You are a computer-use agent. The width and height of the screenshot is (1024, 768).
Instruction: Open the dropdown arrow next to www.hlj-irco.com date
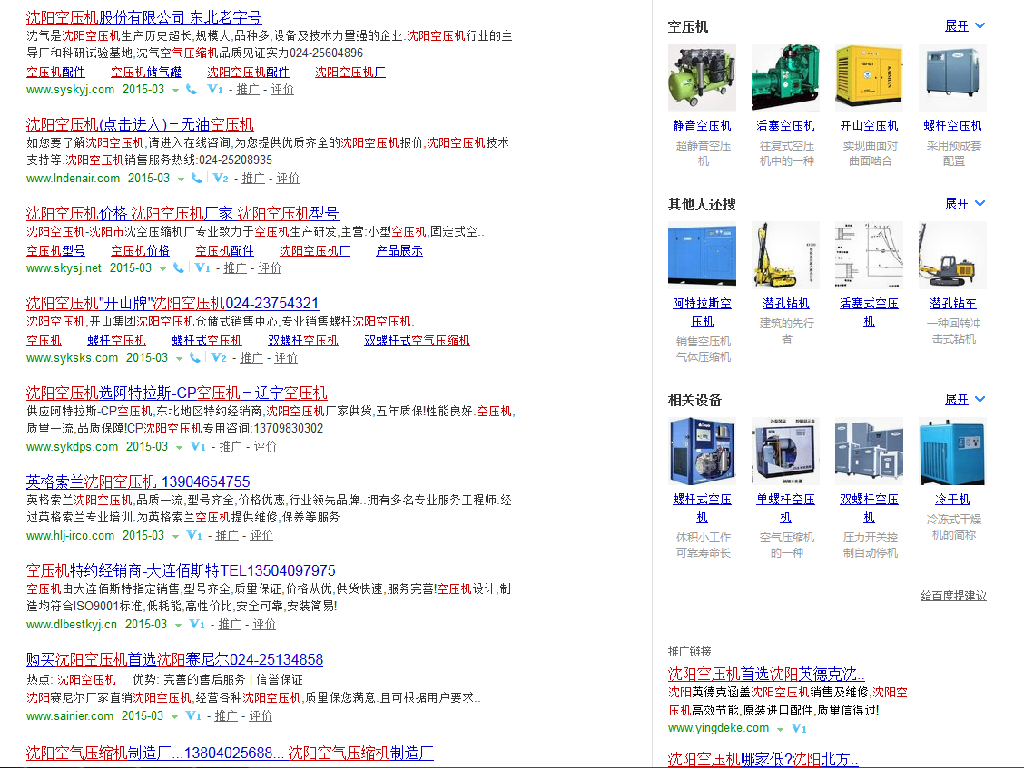coord(175,537)
